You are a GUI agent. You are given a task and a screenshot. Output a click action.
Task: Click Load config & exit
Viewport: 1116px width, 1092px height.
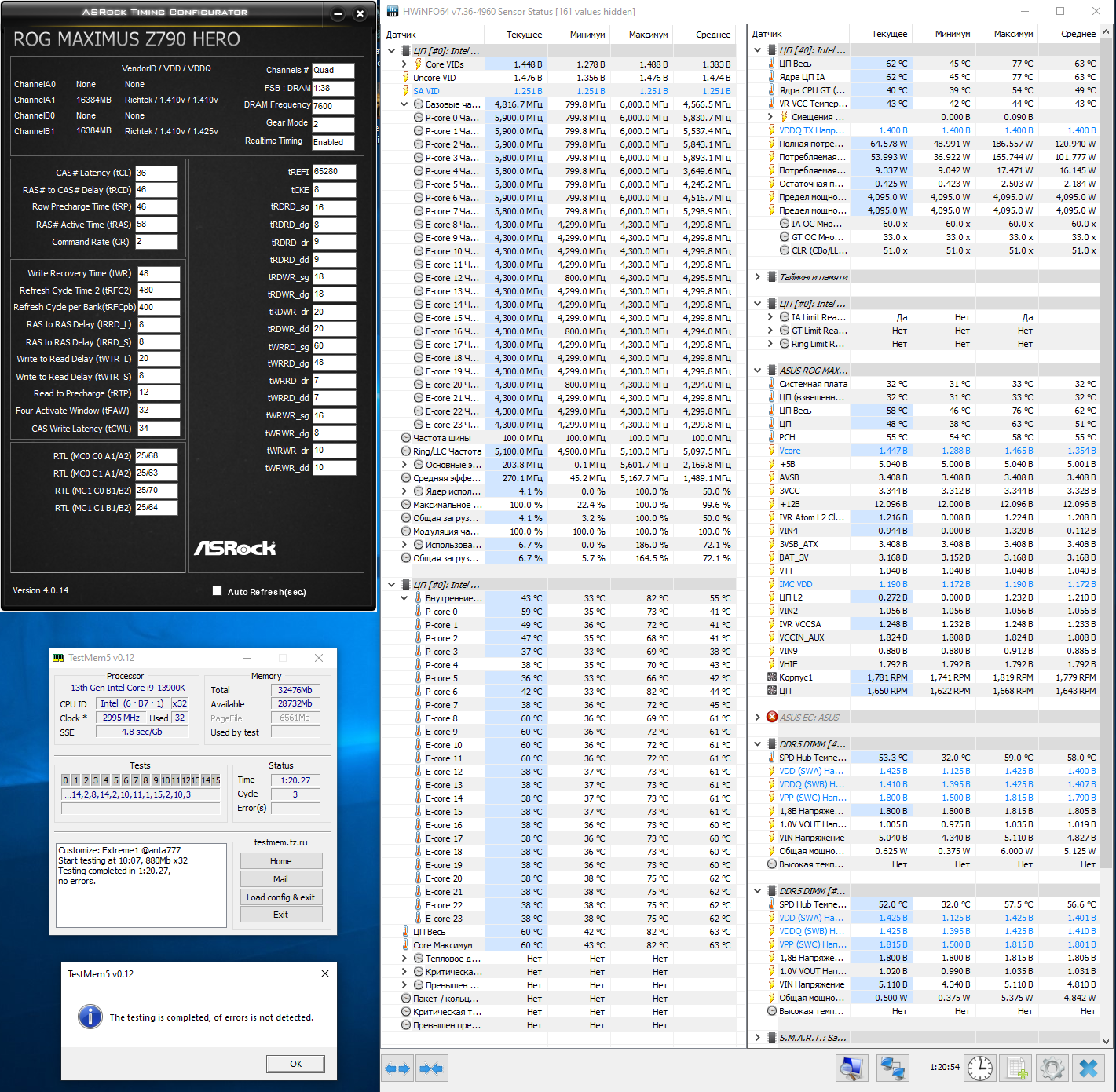click(281, 897)
